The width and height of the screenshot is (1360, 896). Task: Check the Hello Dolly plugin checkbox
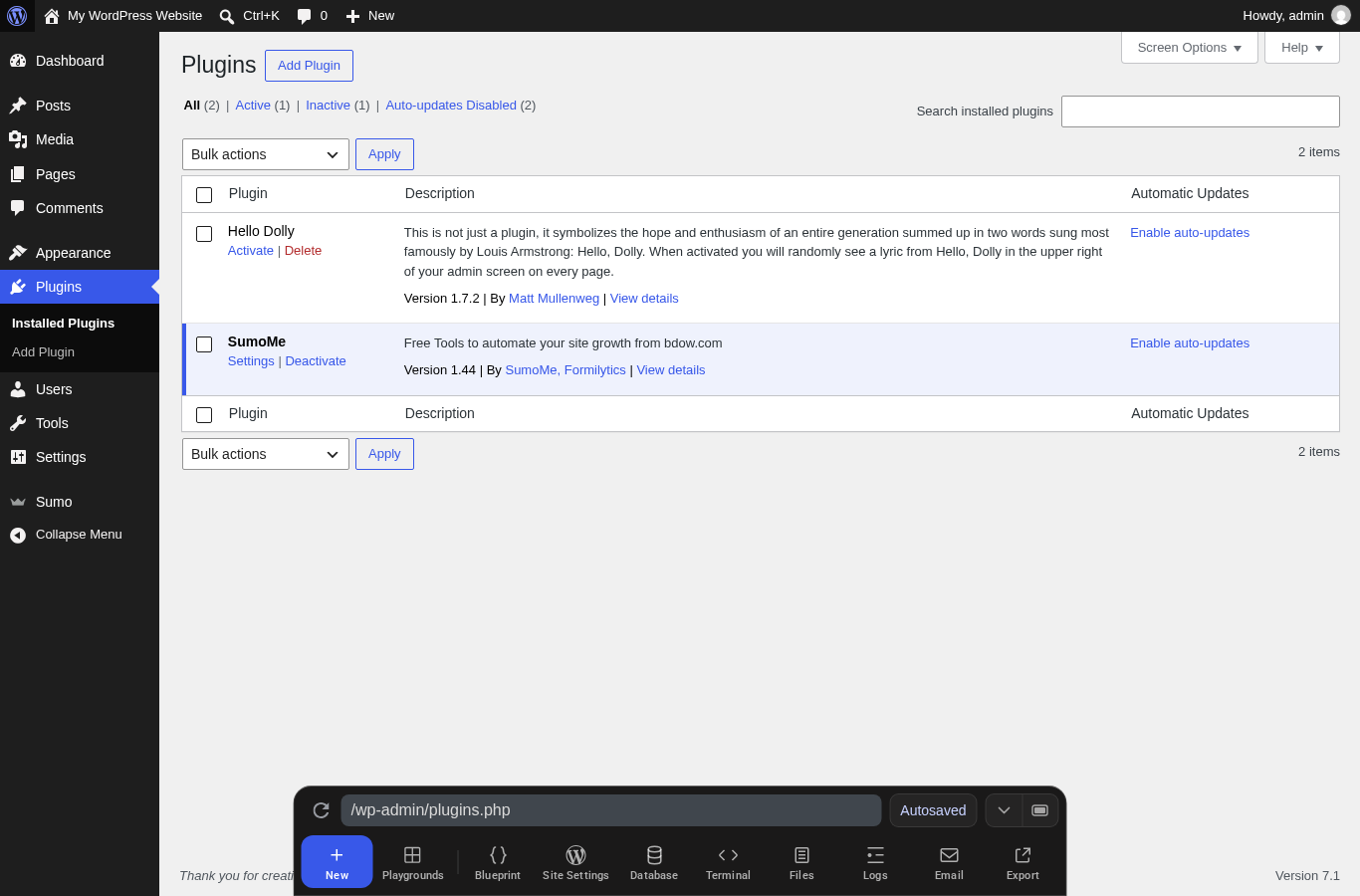point(204,234)
